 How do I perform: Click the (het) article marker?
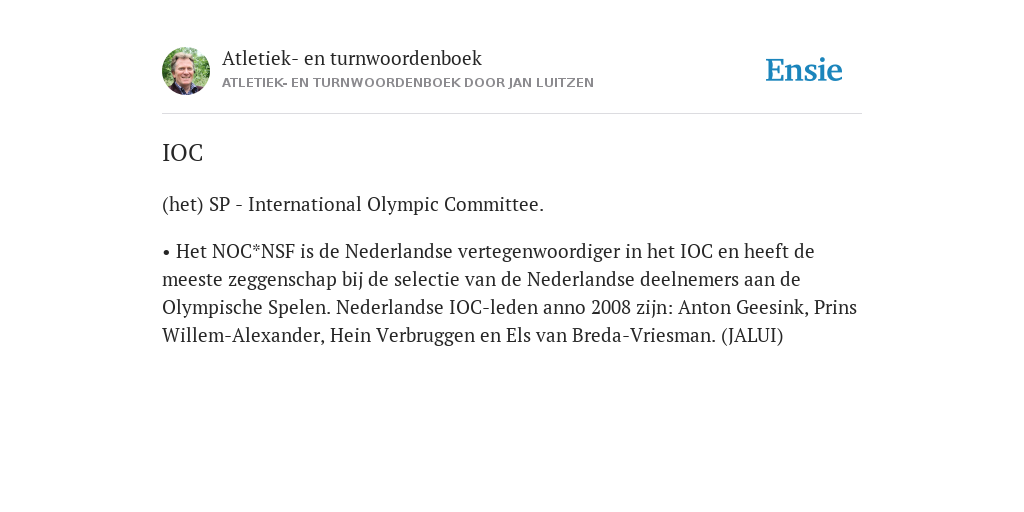(x=183, y=205)
